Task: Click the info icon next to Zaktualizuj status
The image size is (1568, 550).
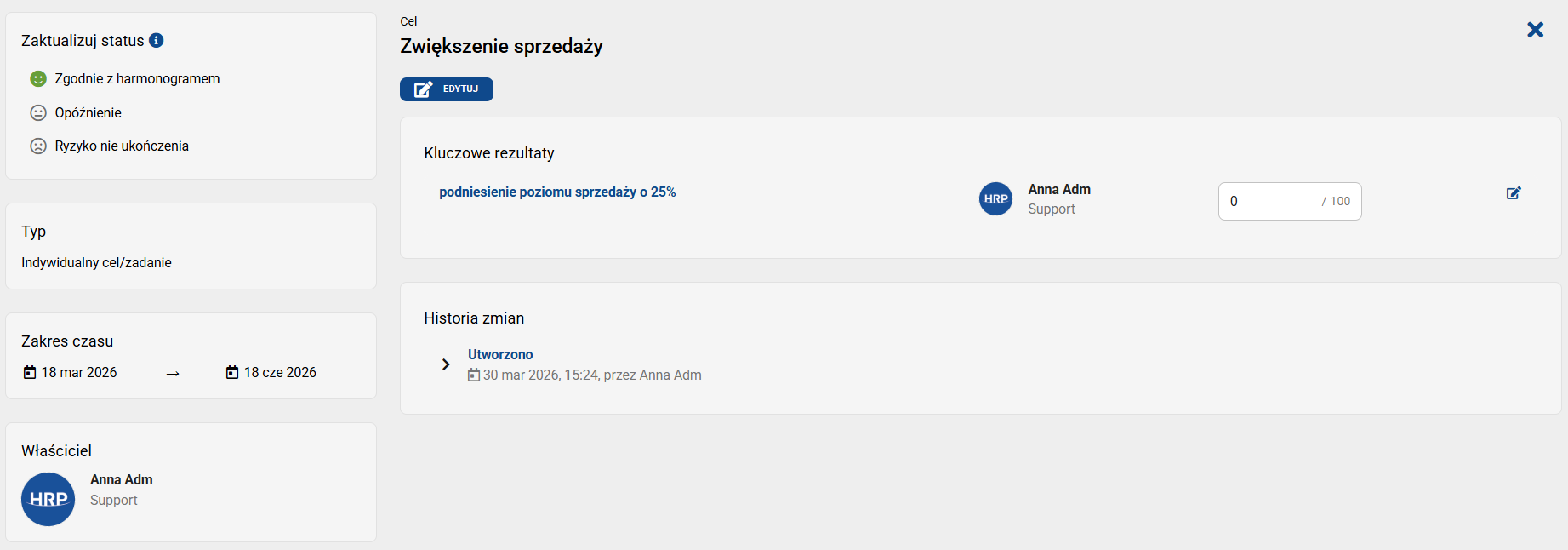Action: pyautogui.click(x=157, y=40)
